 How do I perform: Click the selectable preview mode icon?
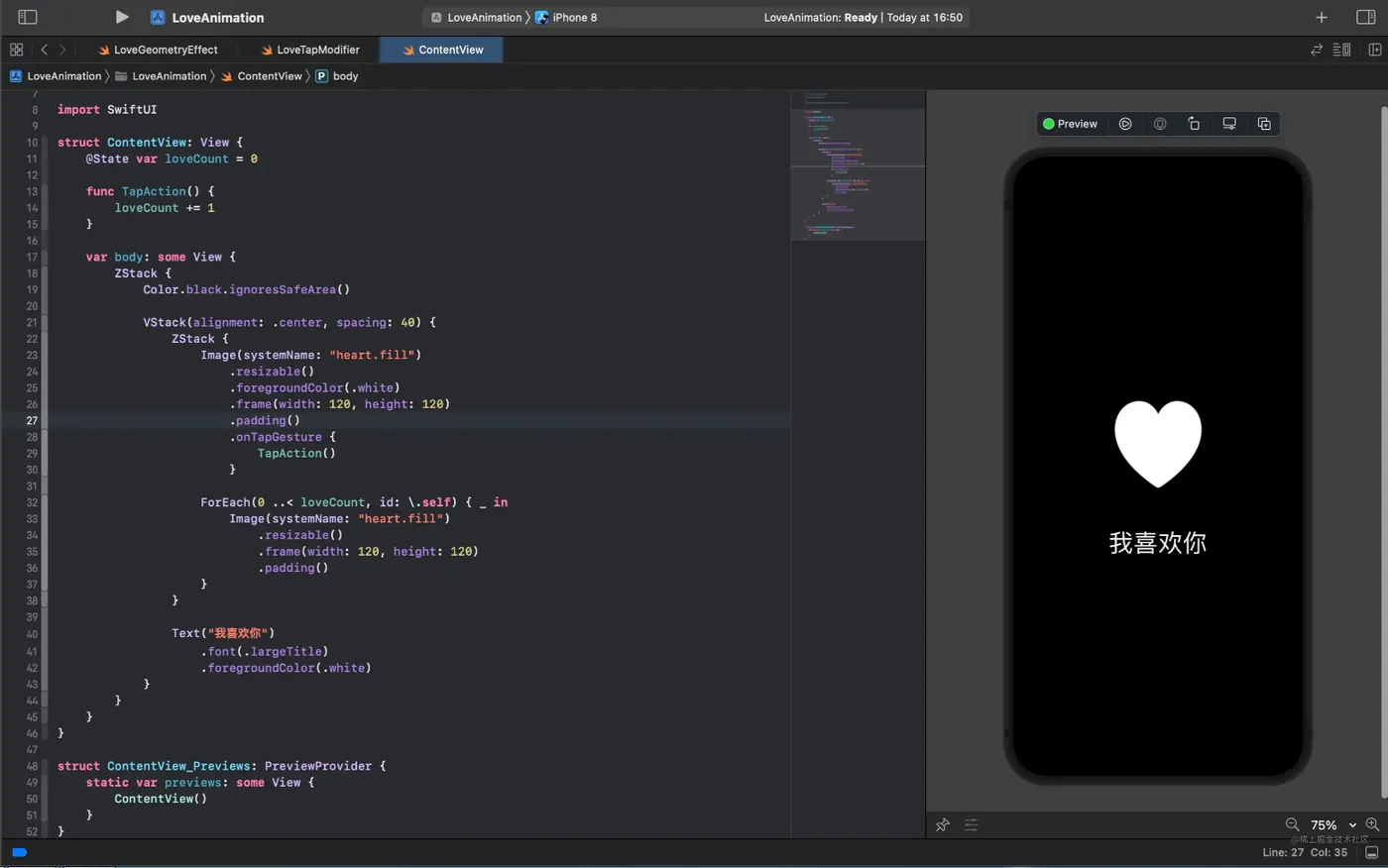(1160, 124)
